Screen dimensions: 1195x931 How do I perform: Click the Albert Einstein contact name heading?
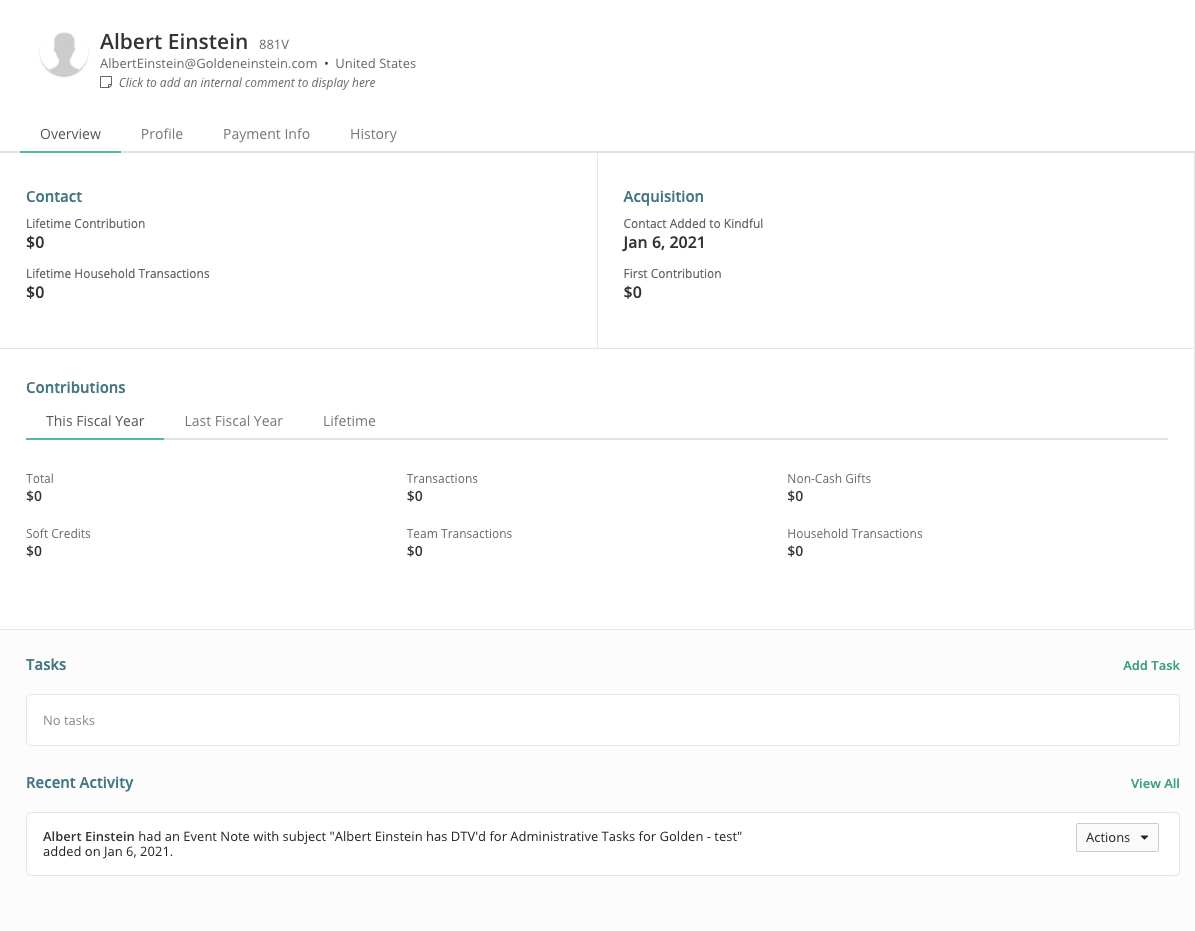(174, 41)
